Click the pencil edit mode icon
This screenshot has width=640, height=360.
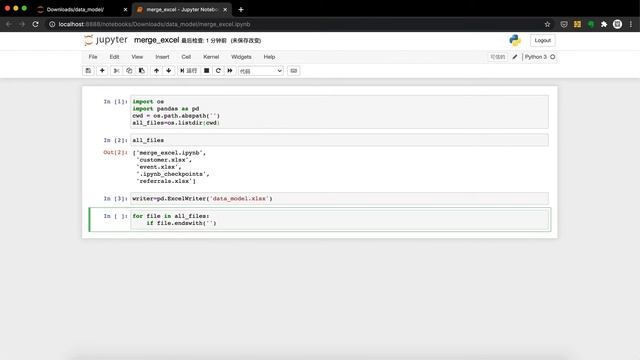pos(515,57)
